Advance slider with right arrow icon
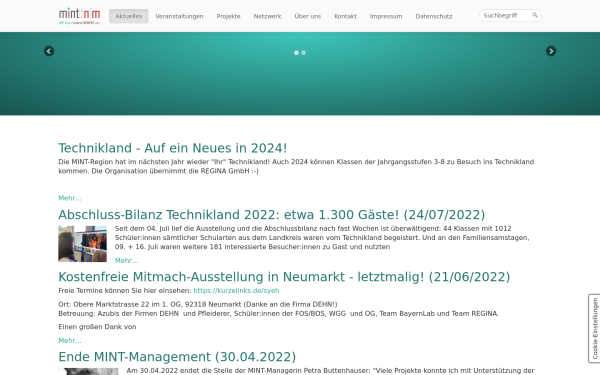600x375 pixels. tap(551, 51)
